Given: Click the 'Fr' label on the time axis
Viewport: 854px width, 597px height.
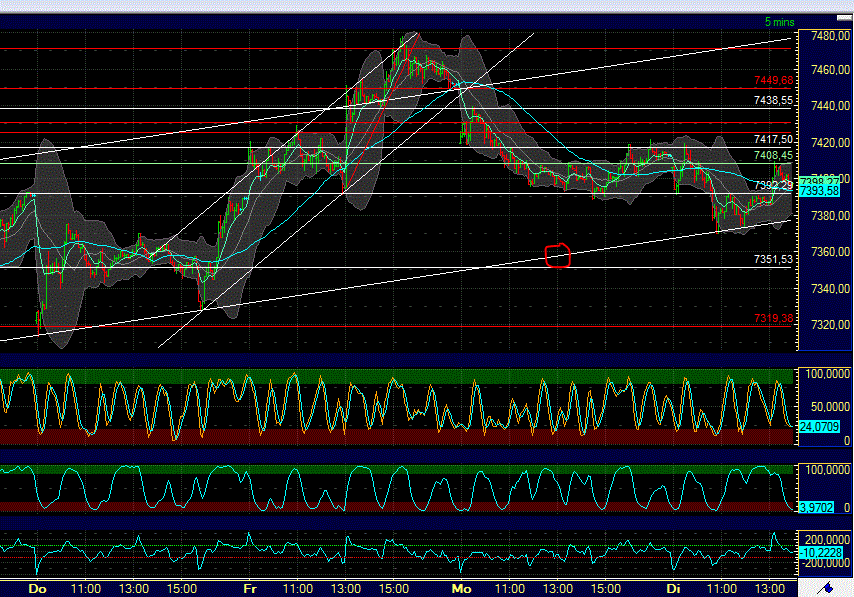Looking at the screenshot, I should pyautogui.click(x=247, y=590).
